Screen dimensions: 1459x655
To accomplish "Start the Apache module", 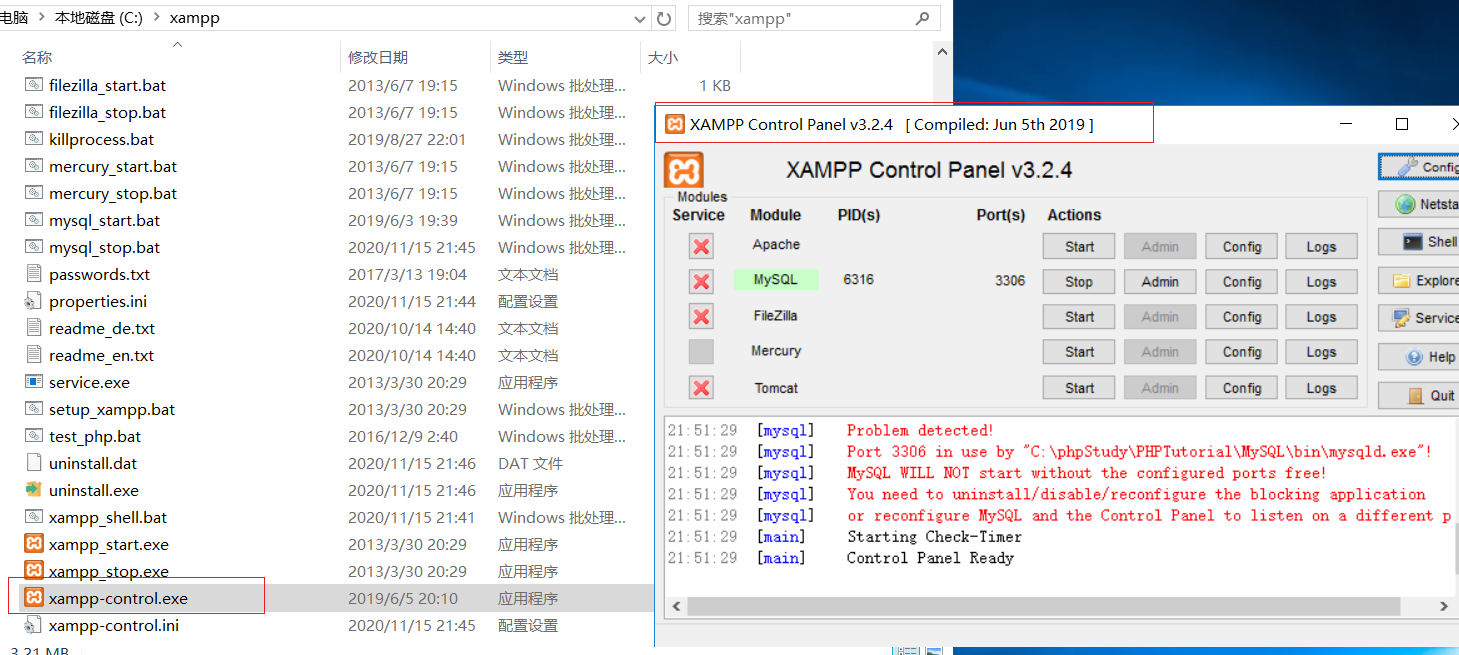I will tap(1079, 247).
